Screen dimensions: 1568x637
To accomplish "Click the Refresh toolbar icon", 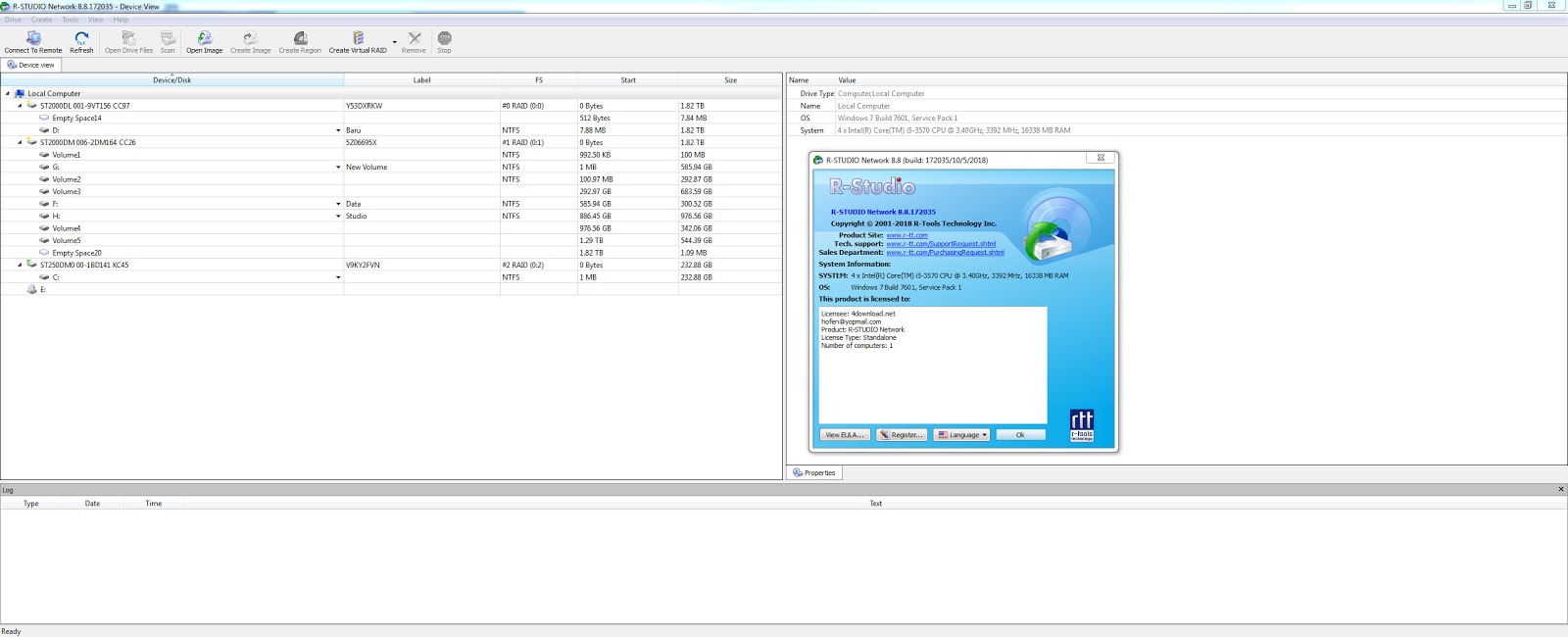I will click(81, 38).
